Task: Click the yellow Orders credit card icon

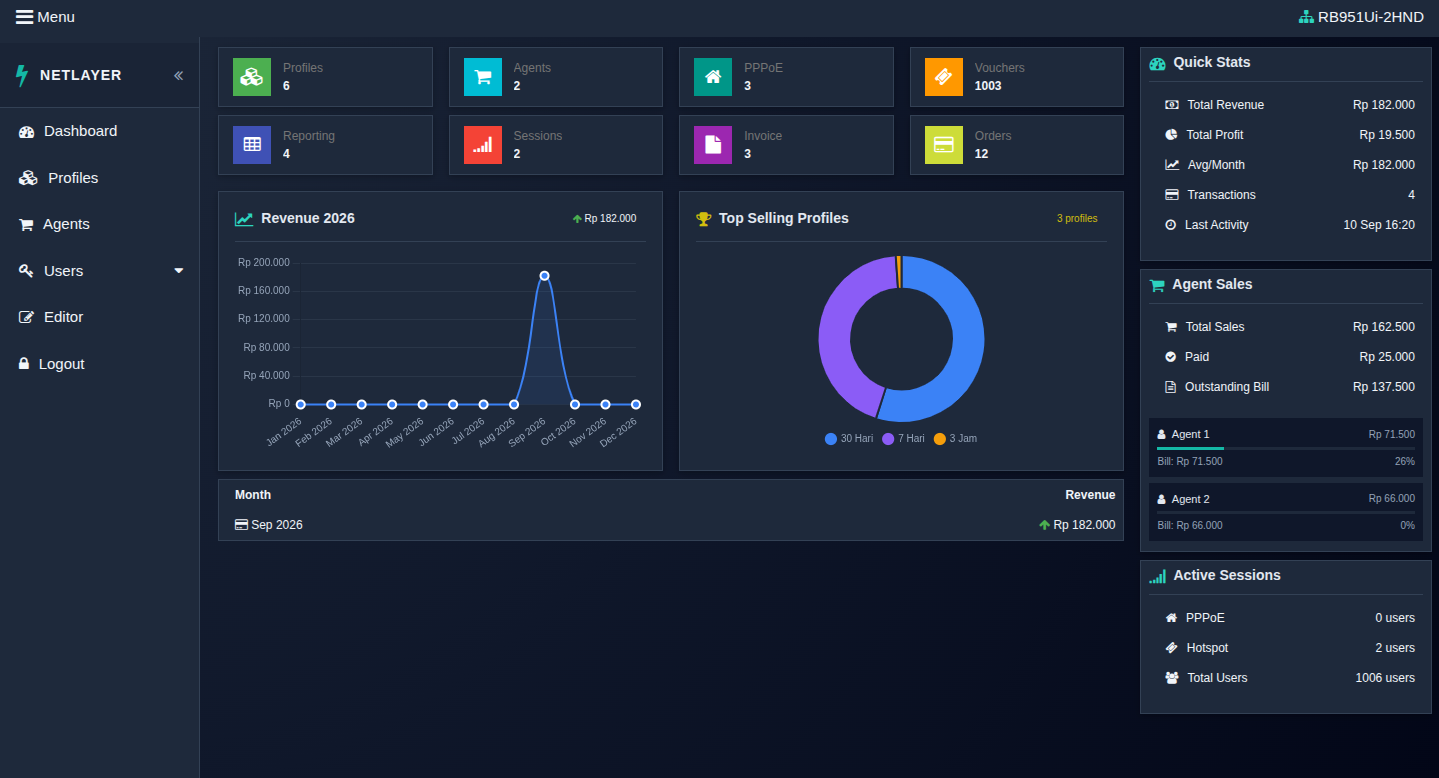Action: (x=944, y=145)
